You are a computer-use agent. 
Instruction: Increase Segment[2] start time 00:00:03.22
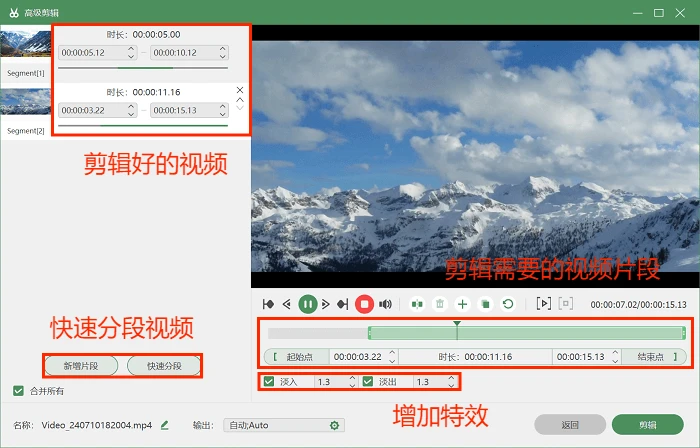(x=131, y=106)
